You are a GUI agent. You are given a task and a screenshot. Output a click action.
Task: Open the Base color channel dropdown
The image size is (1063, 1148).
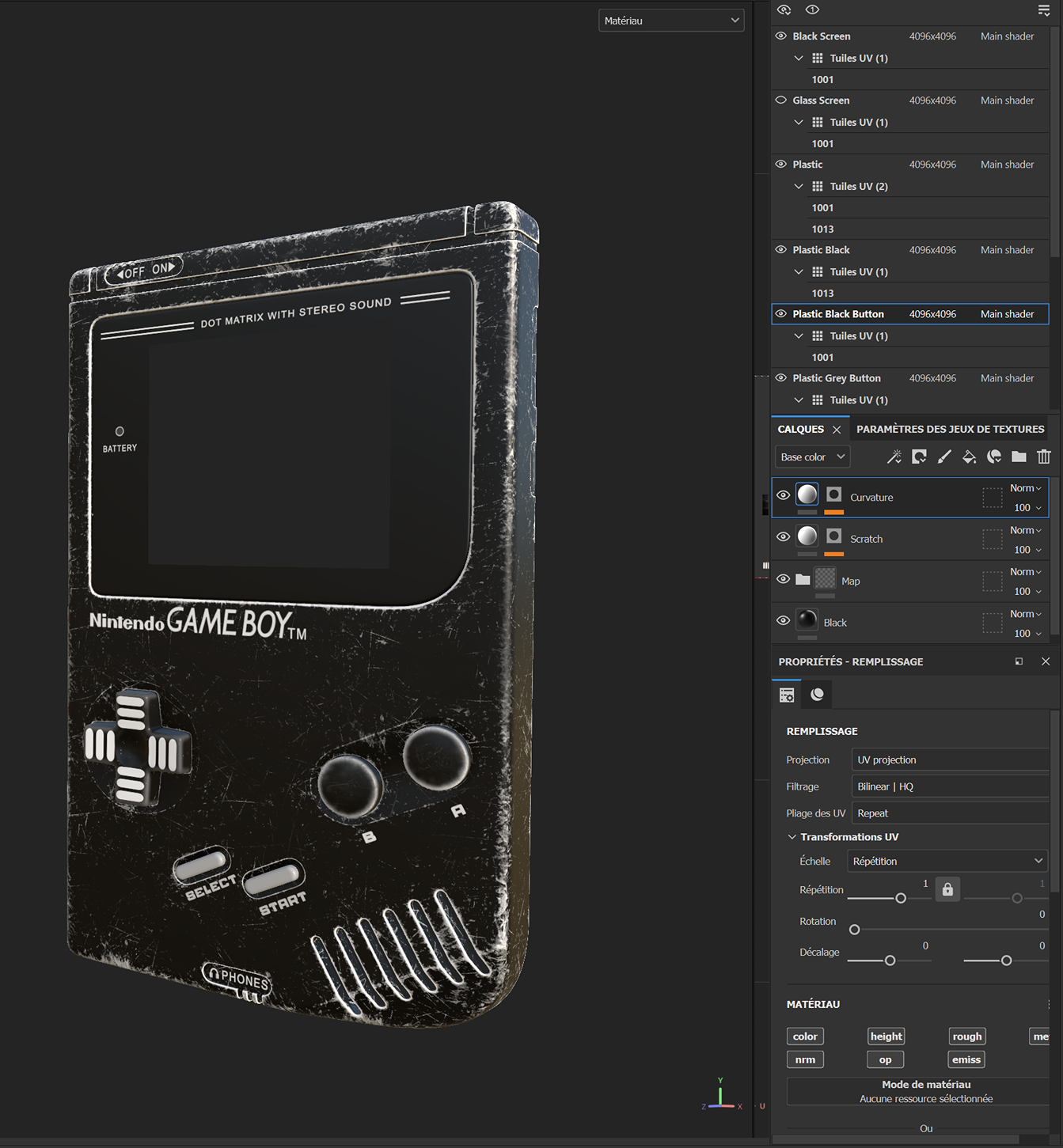coord(811,457)
